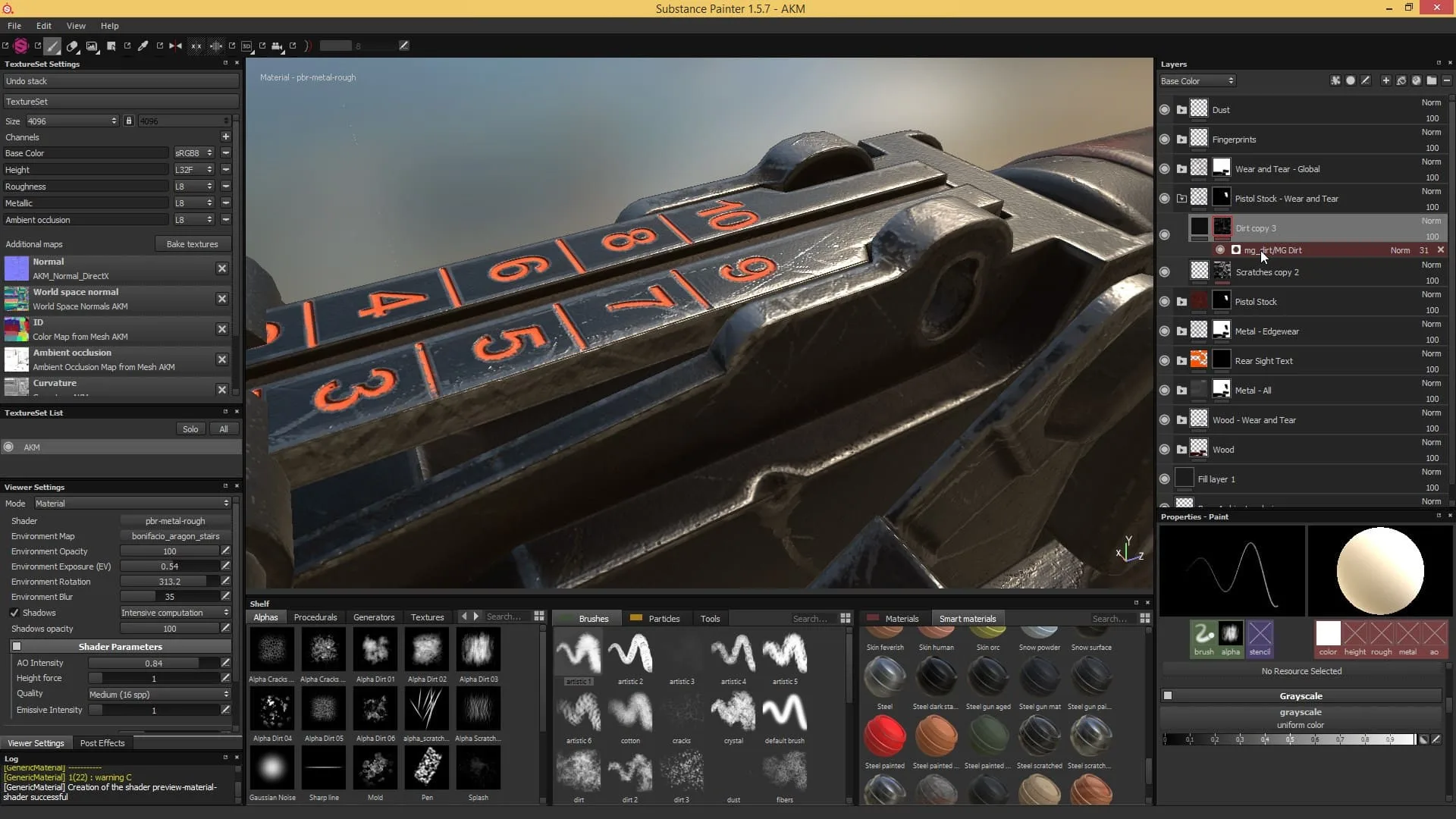
Task: Click the Solo button in TextureSet List
Action: click(x=190, y=428)
